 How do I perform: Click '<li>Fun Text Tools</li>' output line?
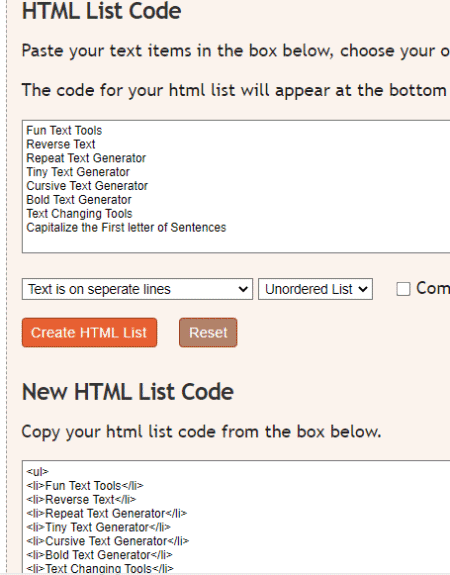85,486
